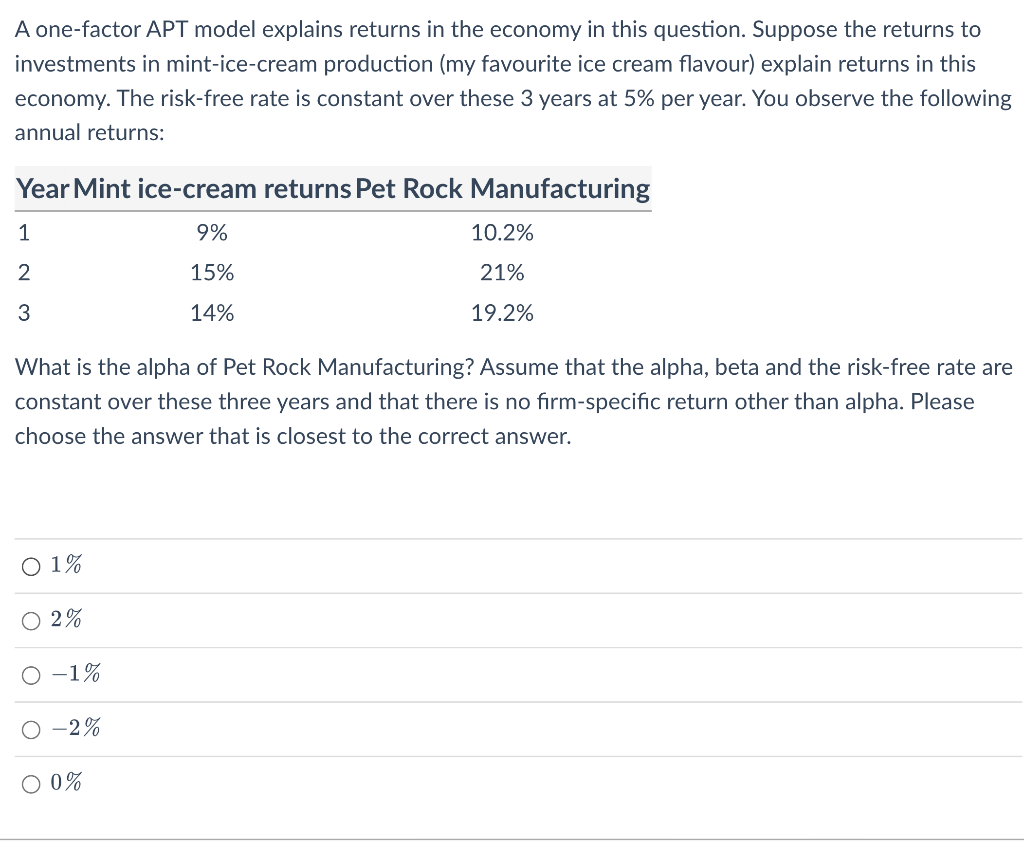Click the 21% value in the table
The height and width of the screenshot is (842, 1024).
tap(503, 272)
